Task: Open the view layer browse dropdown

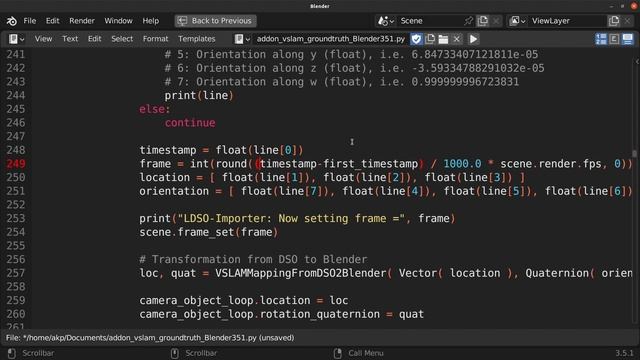Action: point(518,21)
